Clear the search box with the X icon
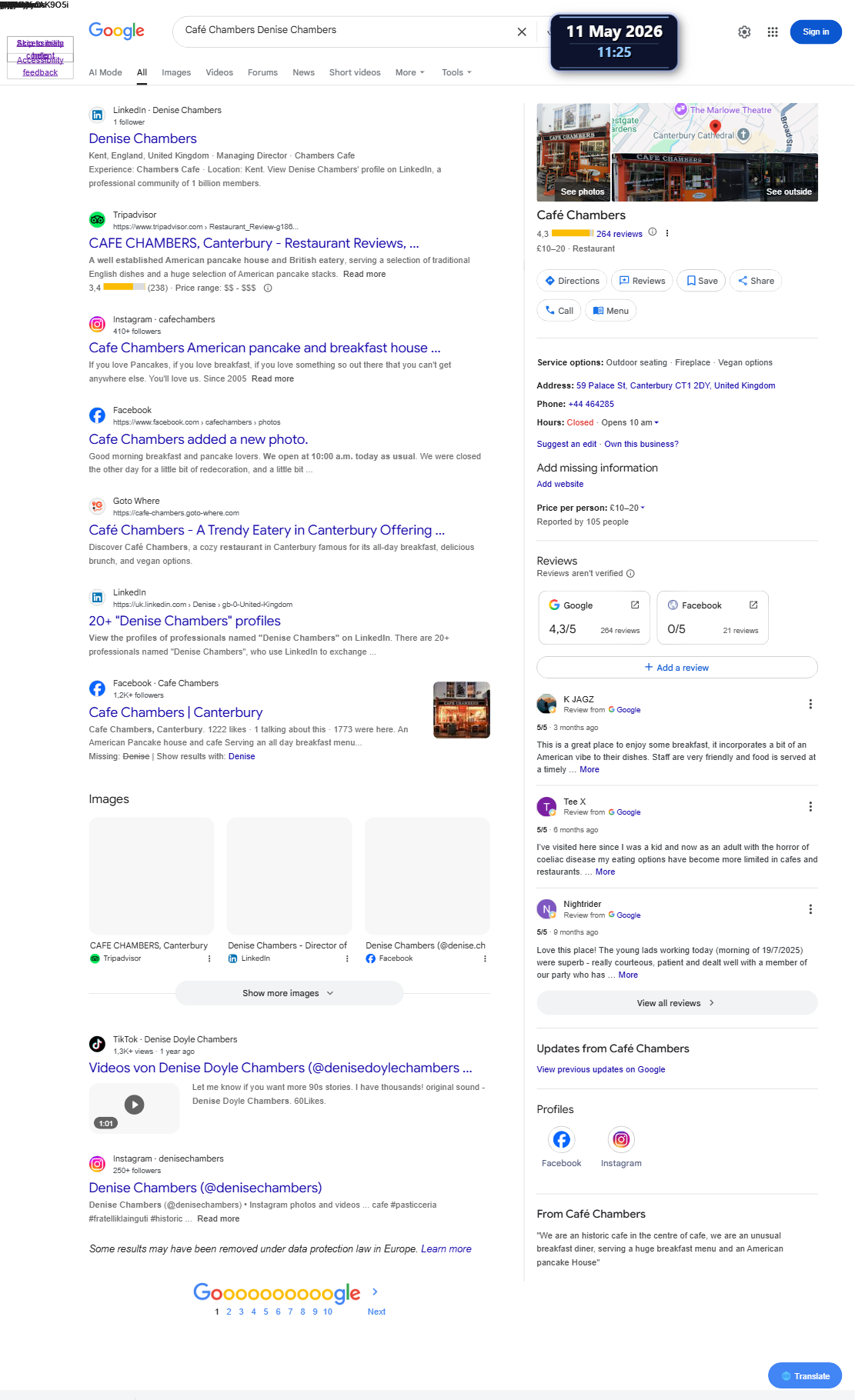 coord(522,32)
